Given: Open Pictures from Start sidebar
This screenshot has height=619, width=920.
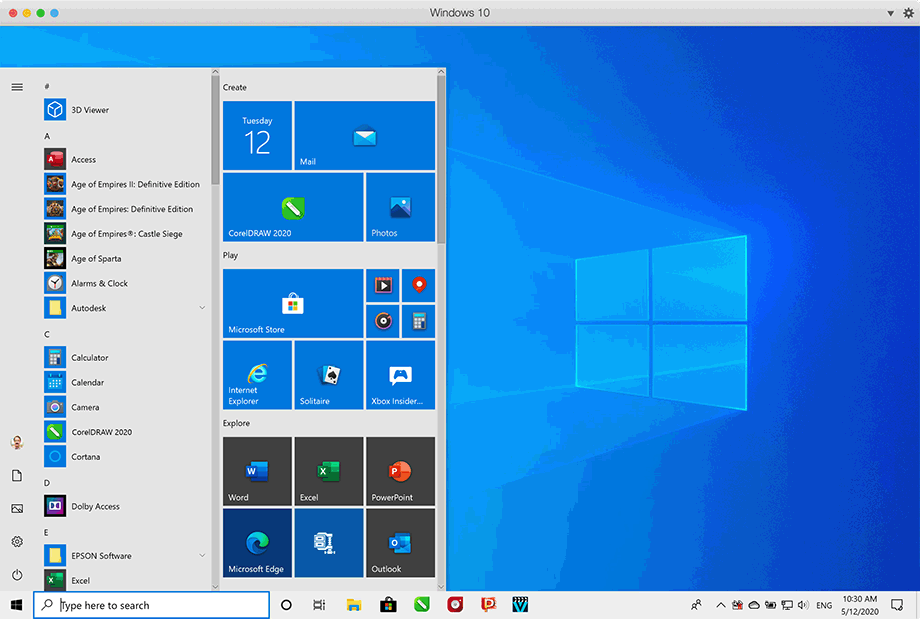Looking at the screenshot, I should pos(17,508).
